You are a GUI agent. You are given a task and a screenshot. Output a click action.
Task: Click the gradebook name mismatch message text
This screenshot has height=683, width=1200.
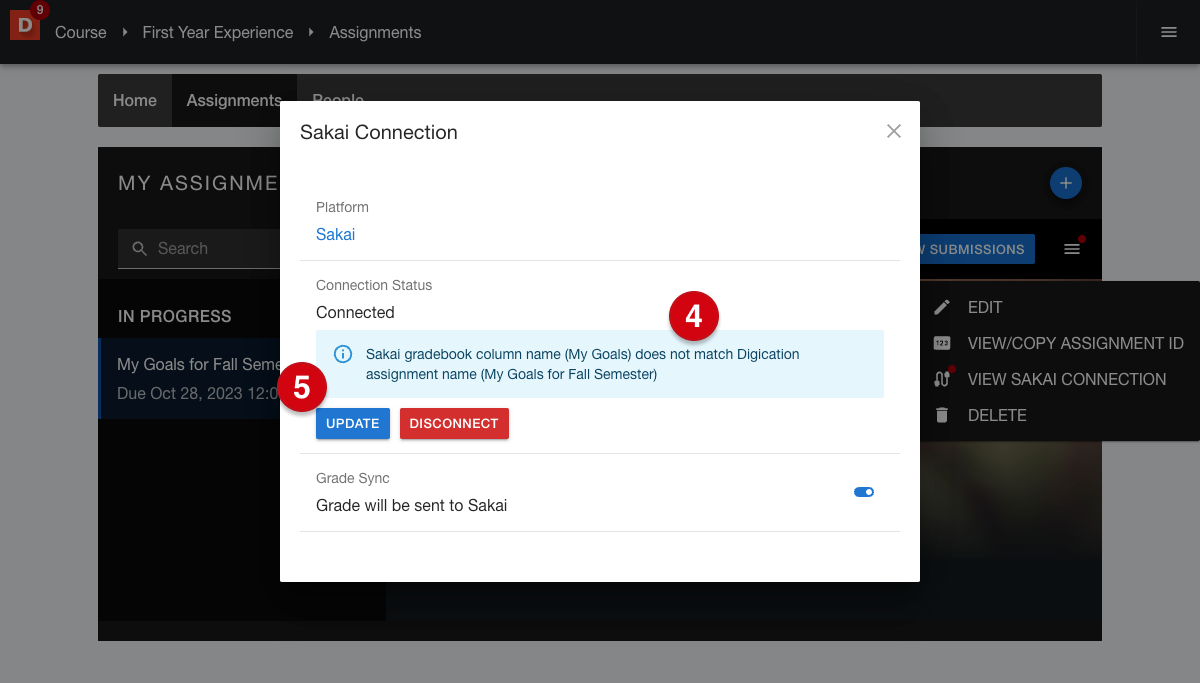pyautogui.click(x=583, y=364)
